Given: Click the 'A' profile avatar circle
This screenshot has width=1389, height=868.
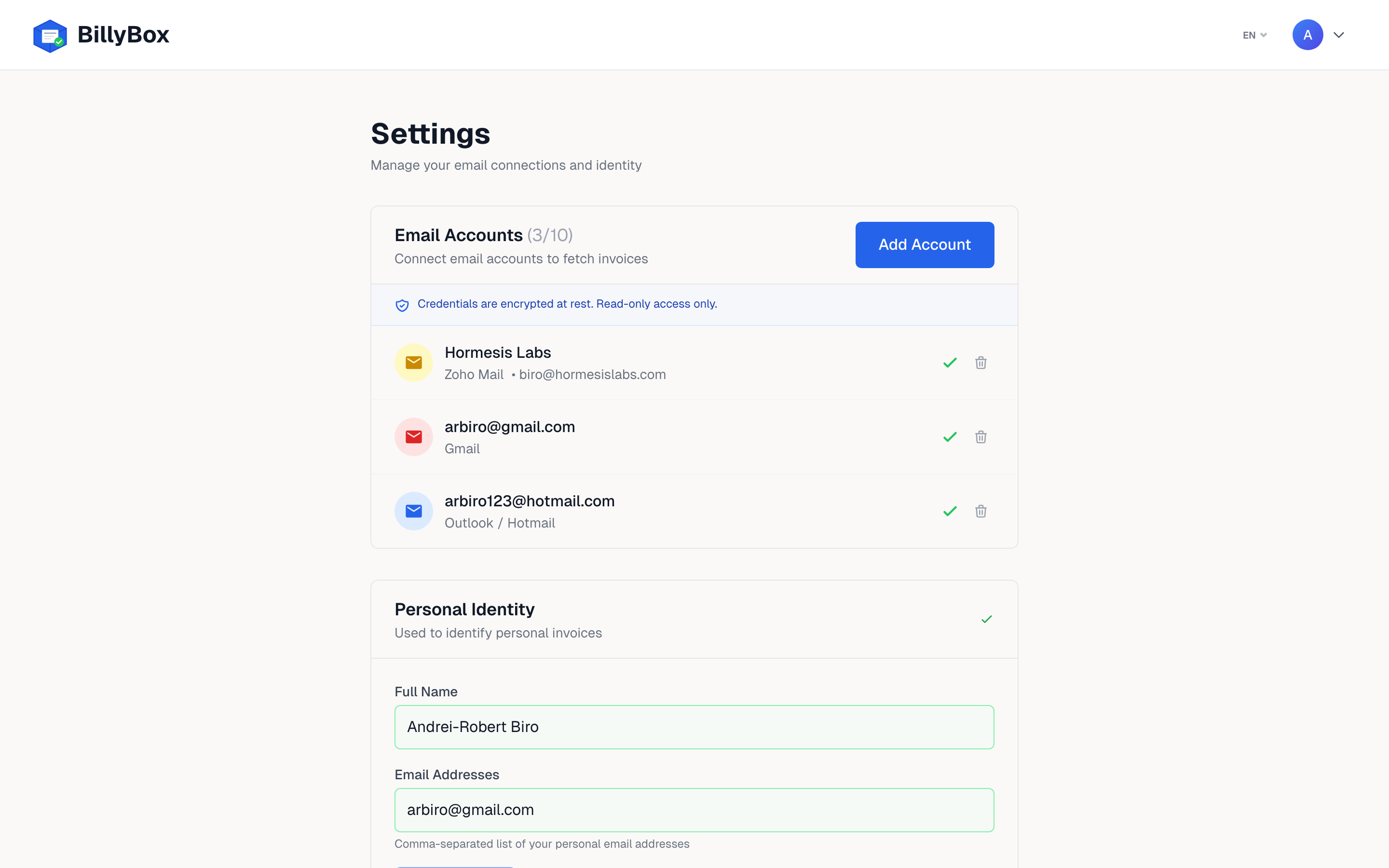Looking at the screenshot, I should 1307,34.
